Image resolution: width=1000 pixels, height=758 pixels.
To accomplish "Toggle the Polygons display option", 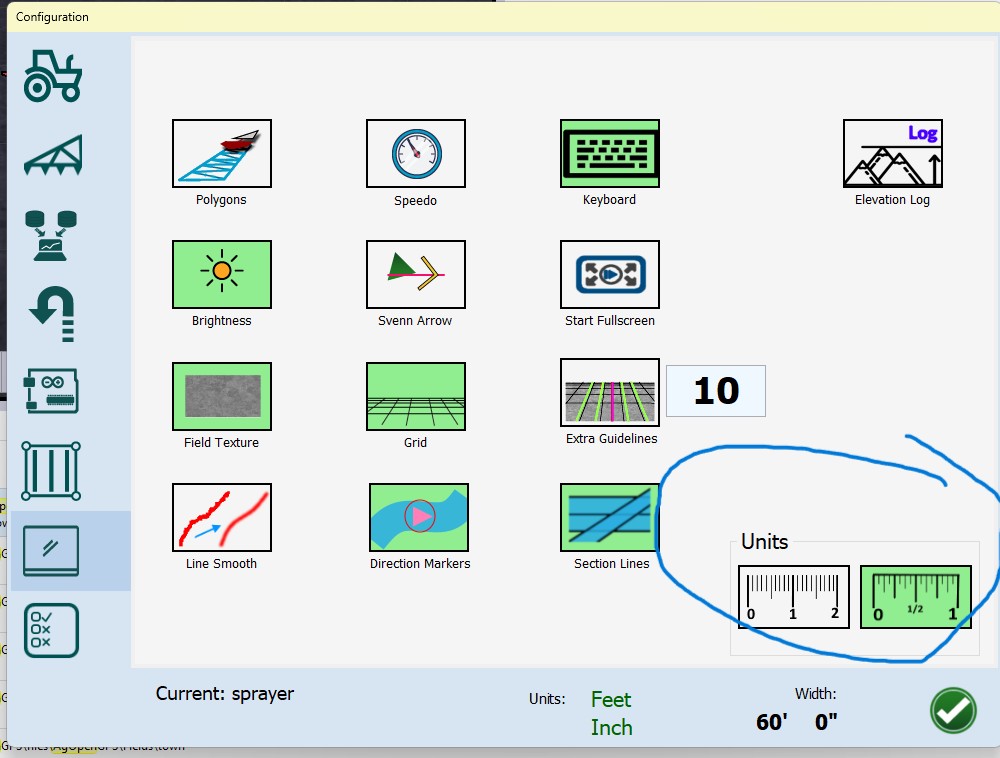I will [221, 153].
